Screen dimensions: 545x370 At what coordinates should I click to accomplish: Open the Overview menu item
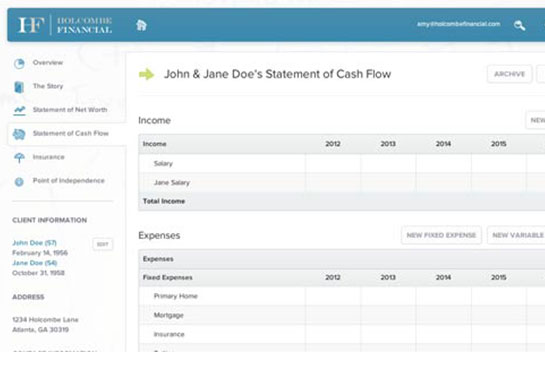click(48, 63)
